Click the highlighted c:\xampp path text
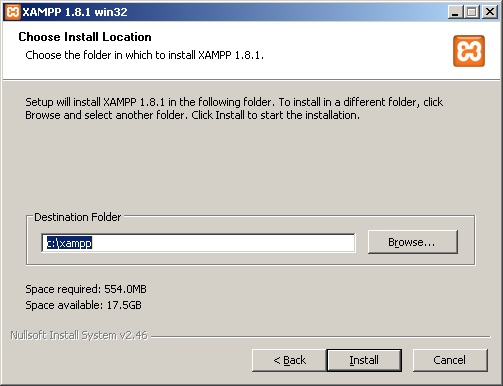503x386 pixels. coord(69,243)
